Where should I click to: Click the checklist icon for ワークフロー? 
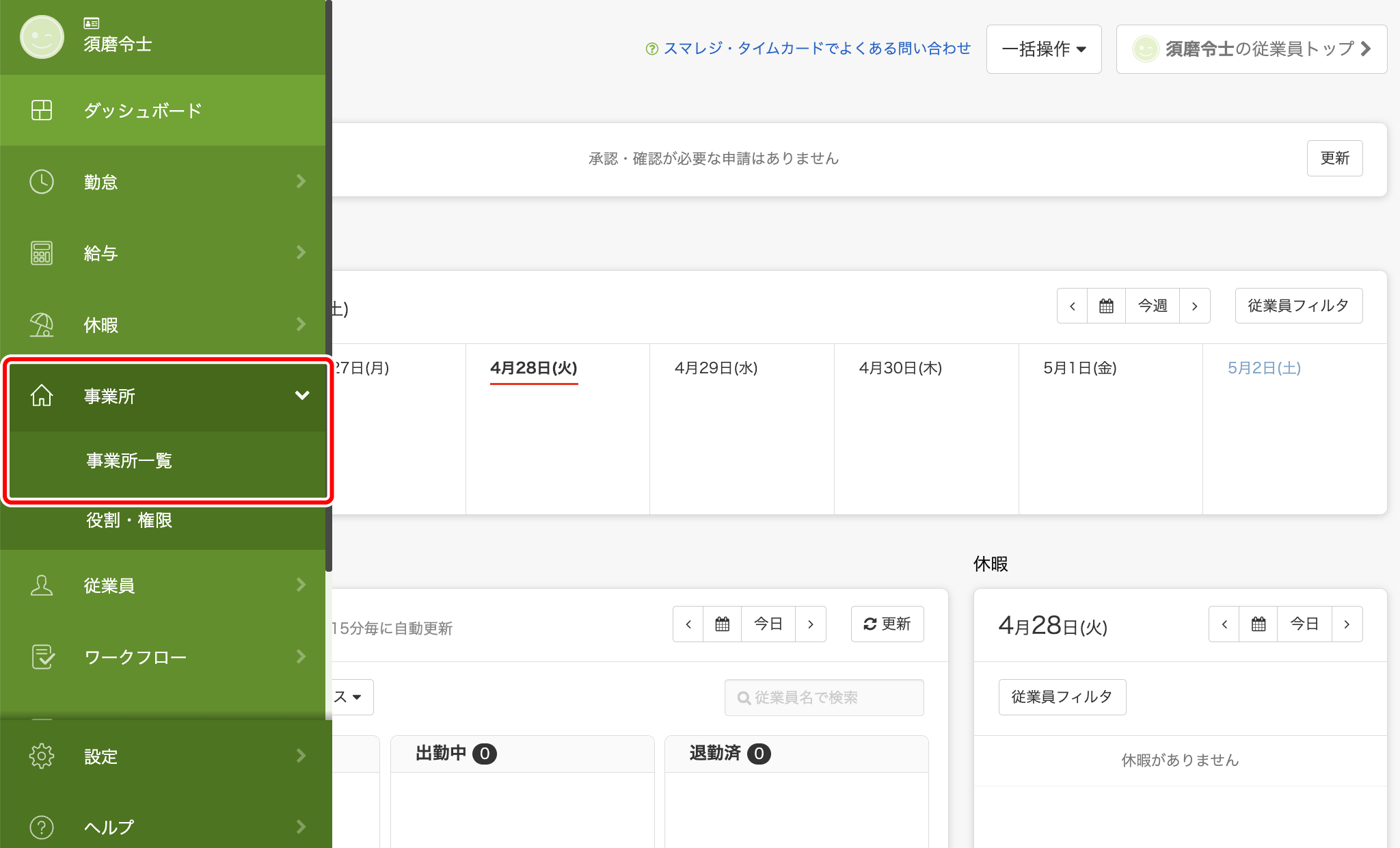(x=43, y=657)
